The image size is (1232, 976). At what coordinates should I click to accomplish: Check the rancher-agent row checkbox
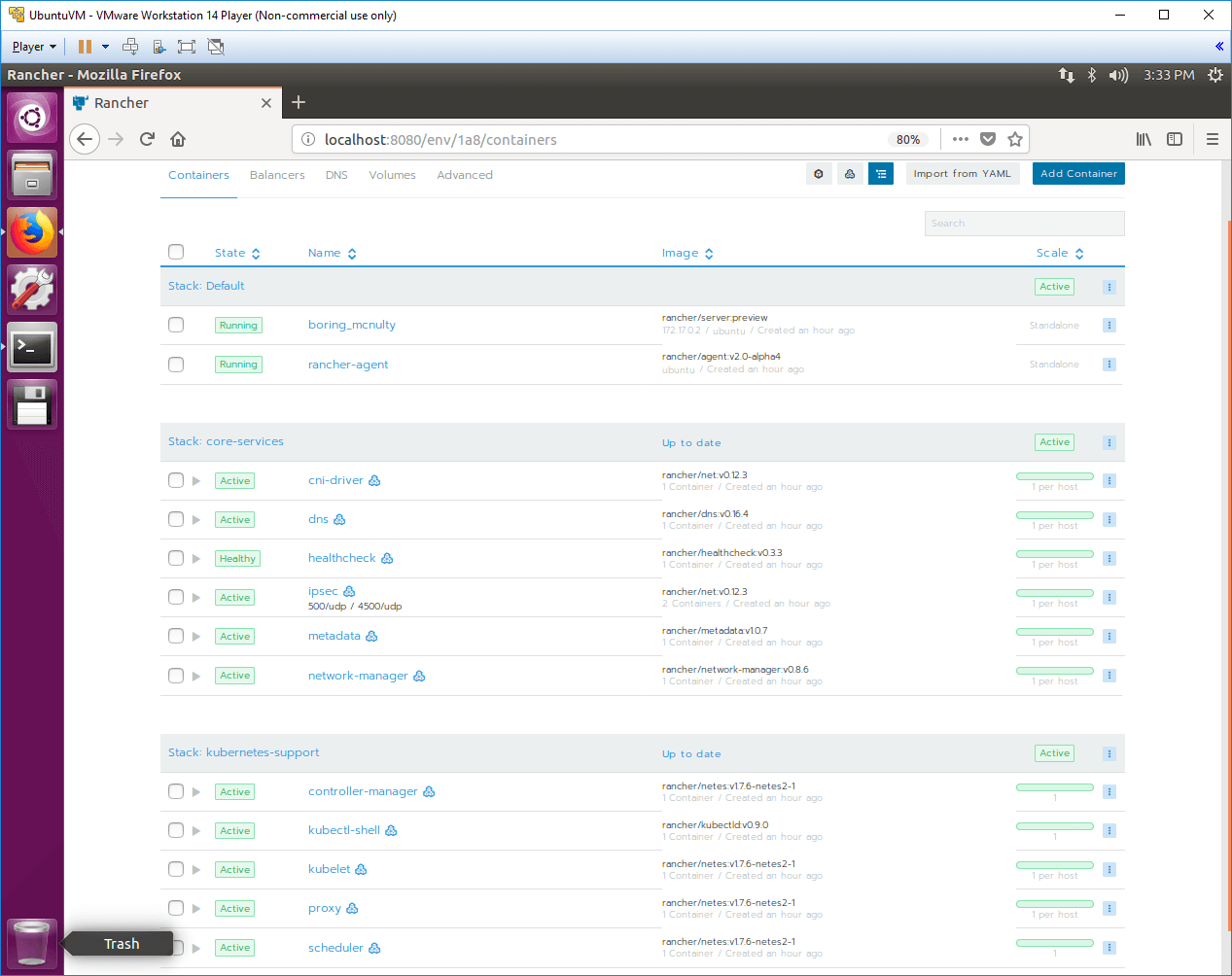176,365
